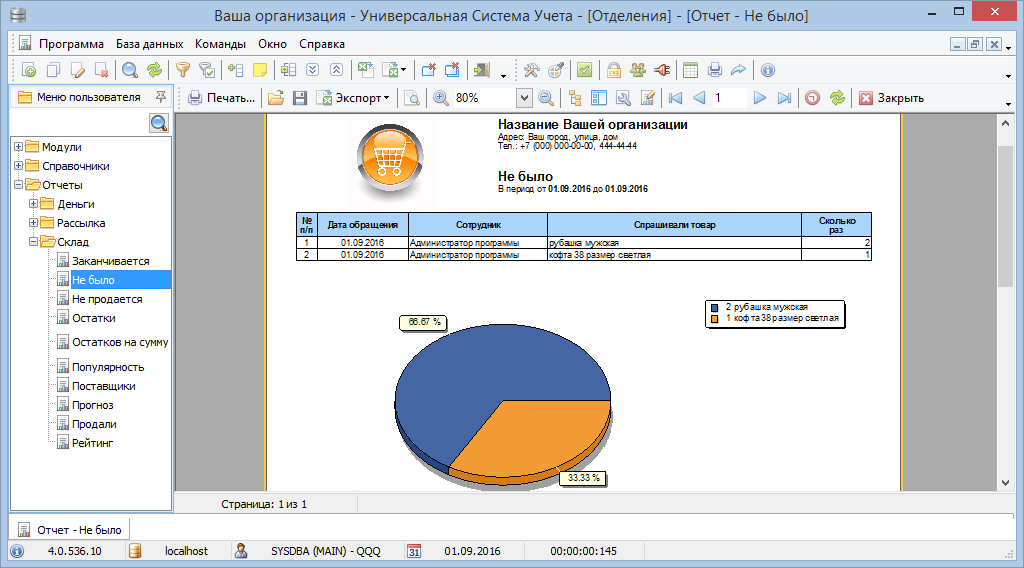Click the orange filter funnel icon
Screen dimensions: 1024x568
click(183, 70)
